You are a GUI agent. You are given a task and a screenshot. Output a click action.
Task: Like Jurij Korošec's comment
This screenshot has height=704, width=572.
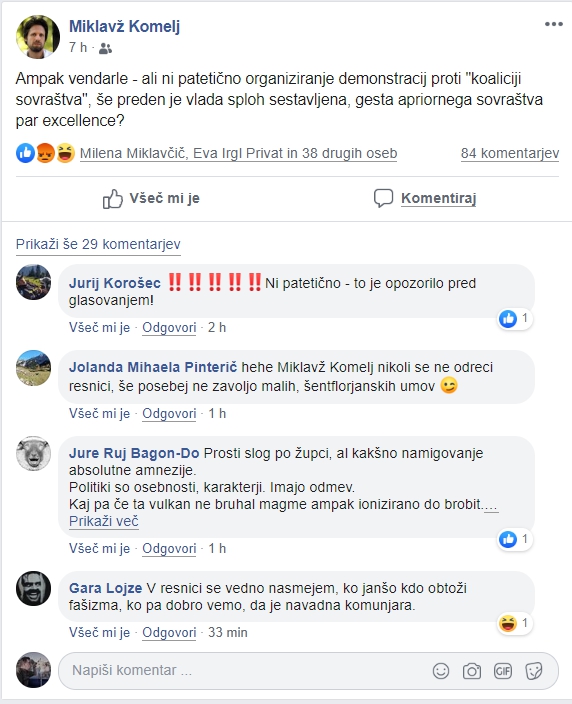coord(99,328)
